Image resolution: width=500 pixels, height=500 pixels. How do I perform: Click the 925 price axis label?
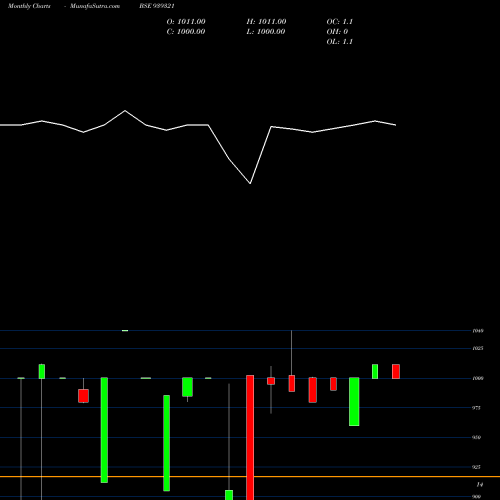[477, 467]
